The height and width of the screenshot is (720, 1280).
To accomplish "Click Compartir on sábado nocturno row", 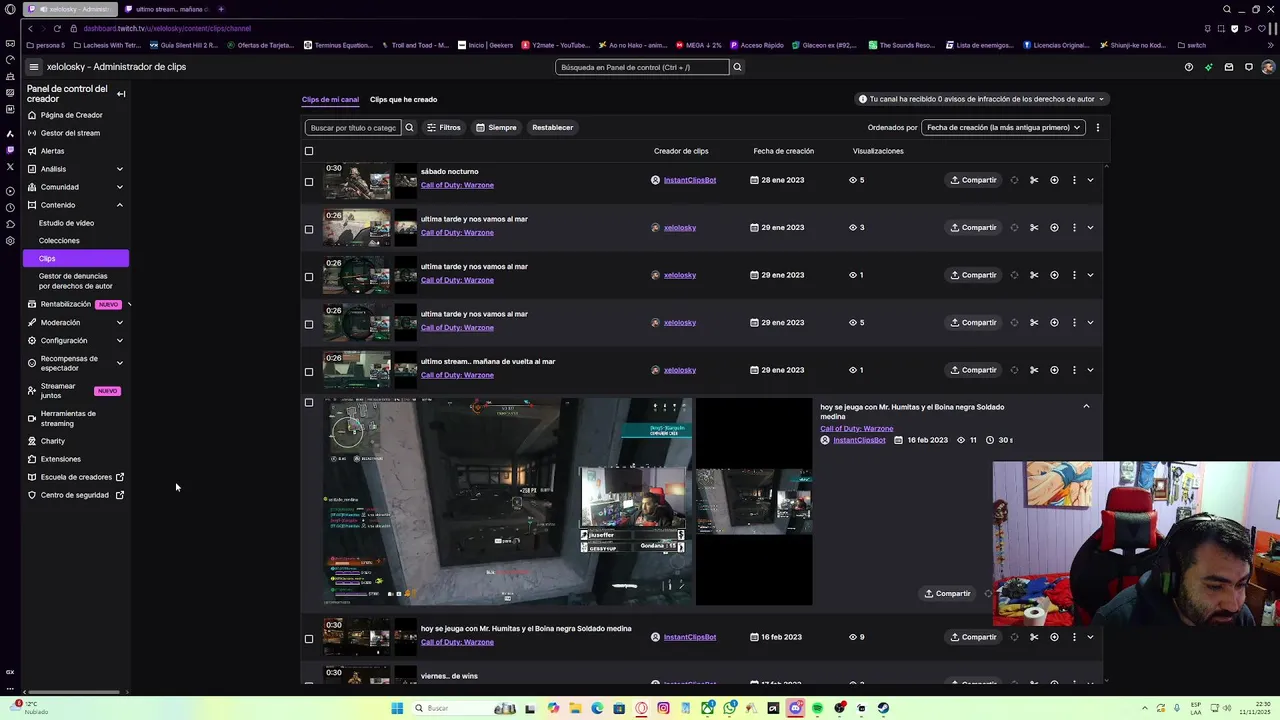I will (x=973, y=180).
